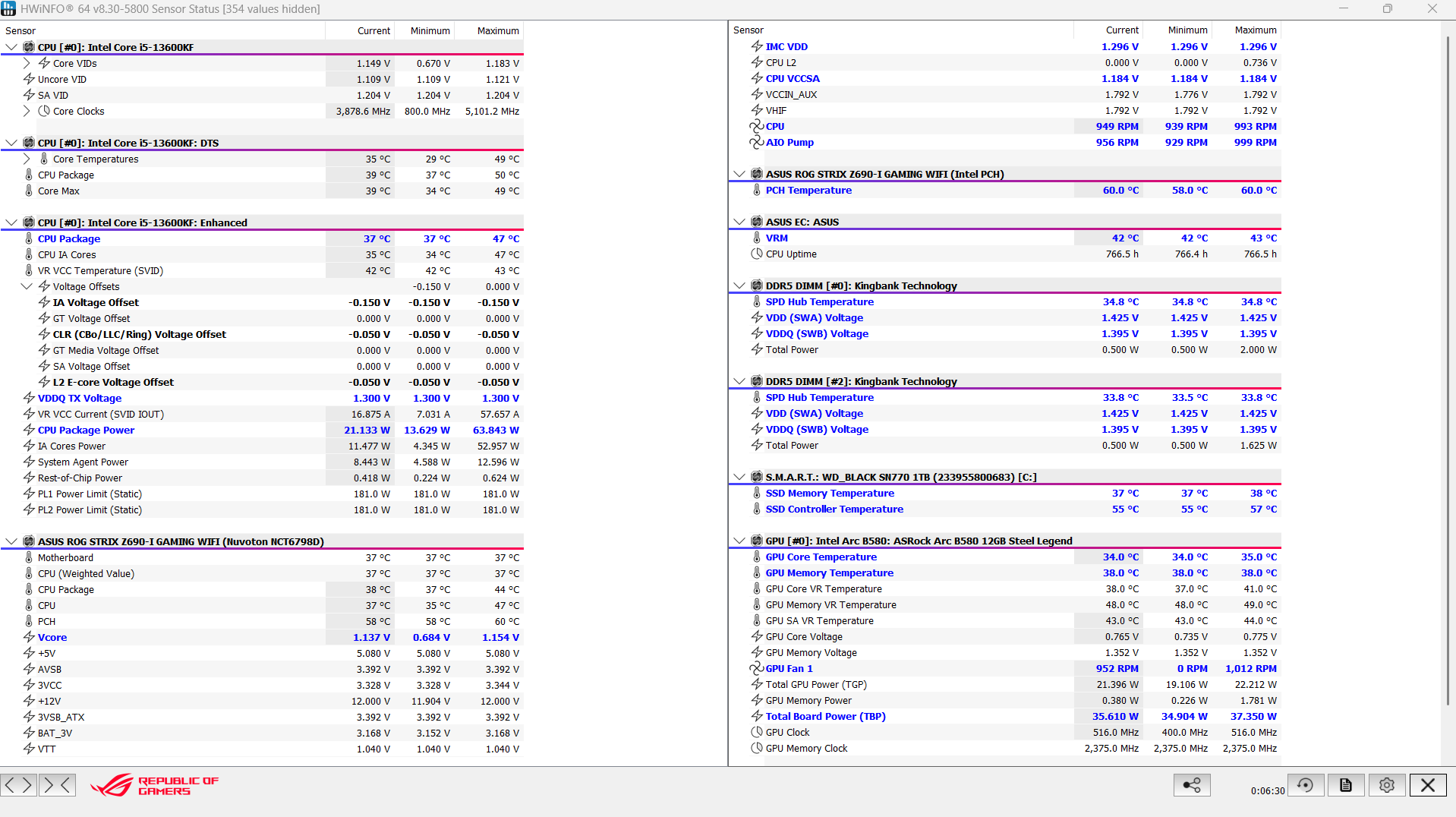
Task: Click the expand columns arrows button
Action: coord(19,784)
